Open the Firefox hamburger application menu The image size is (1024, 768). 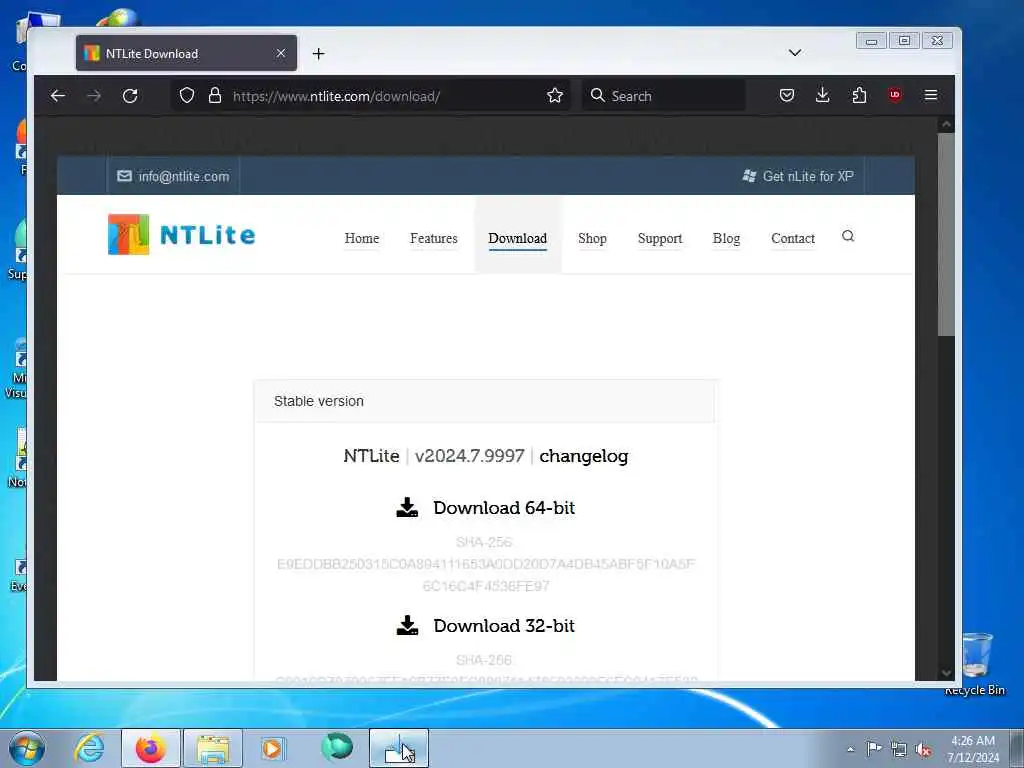click(x=931, y=95)
